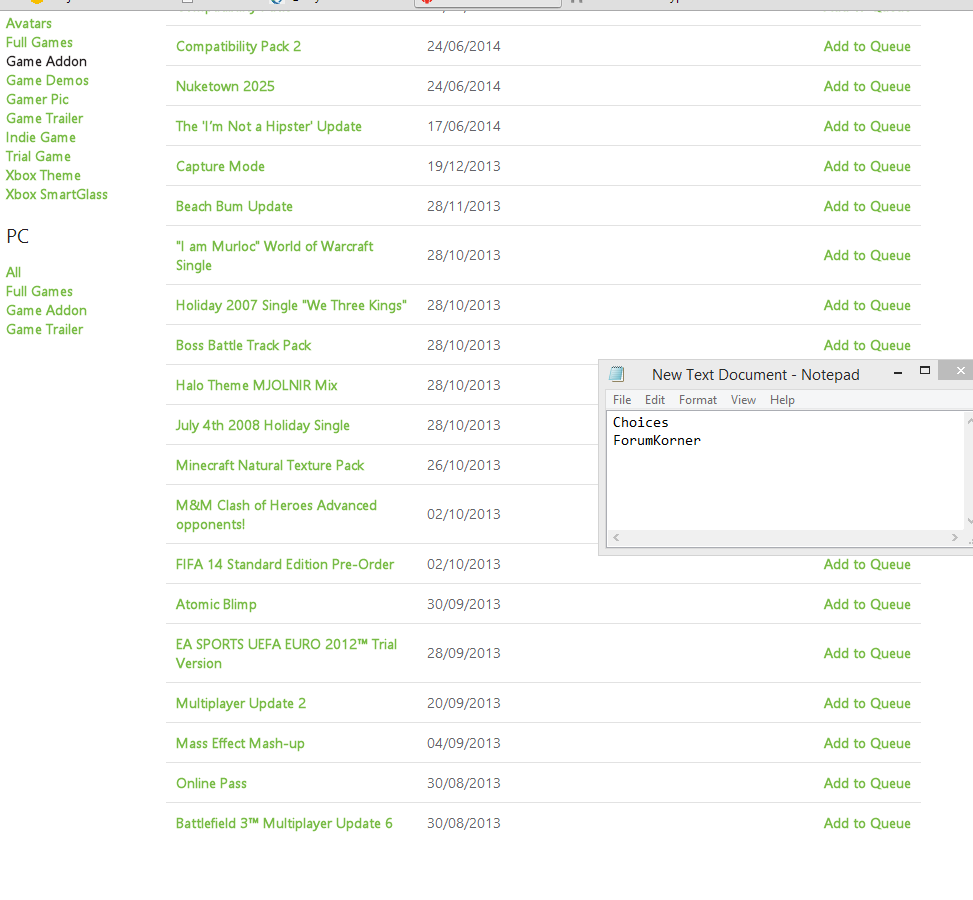Add "We Three Kings" single to queue
Image resolution: width=973 pixels, height=900 pixels.
[x=867, y=305]
